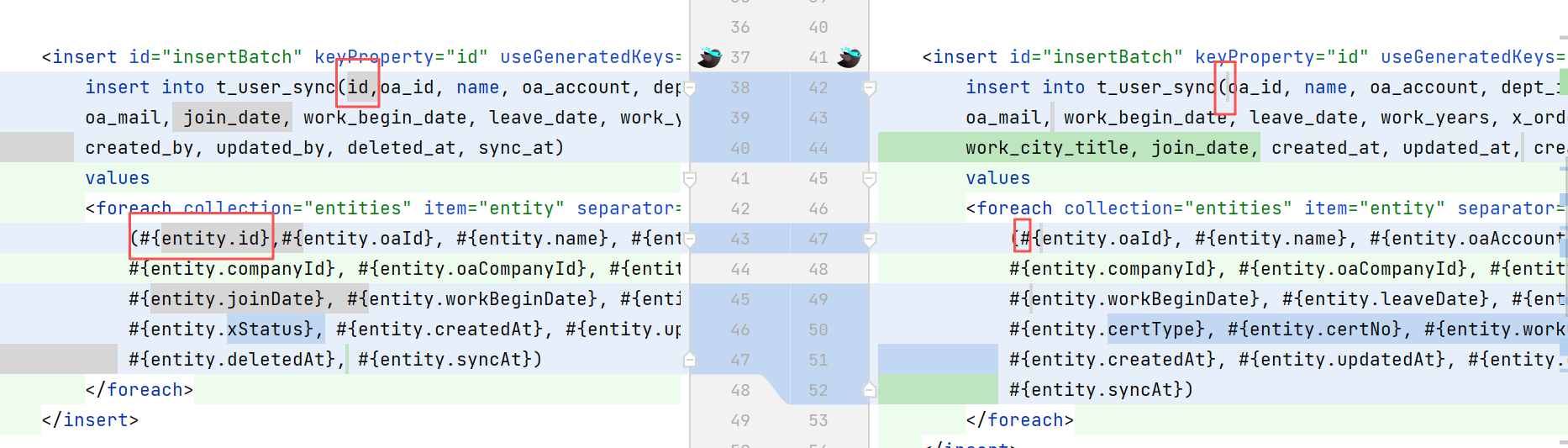Collapse the fold marker at left line 38
The height and width of the screenshot is (448, 1568).
click(x=690, y=87)
